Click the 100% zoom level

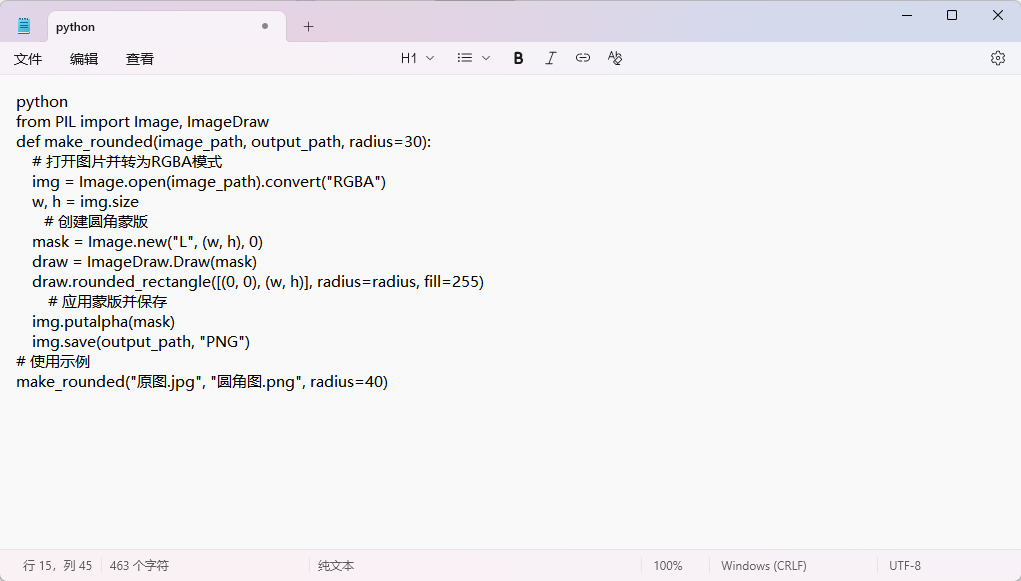[667, 565]
